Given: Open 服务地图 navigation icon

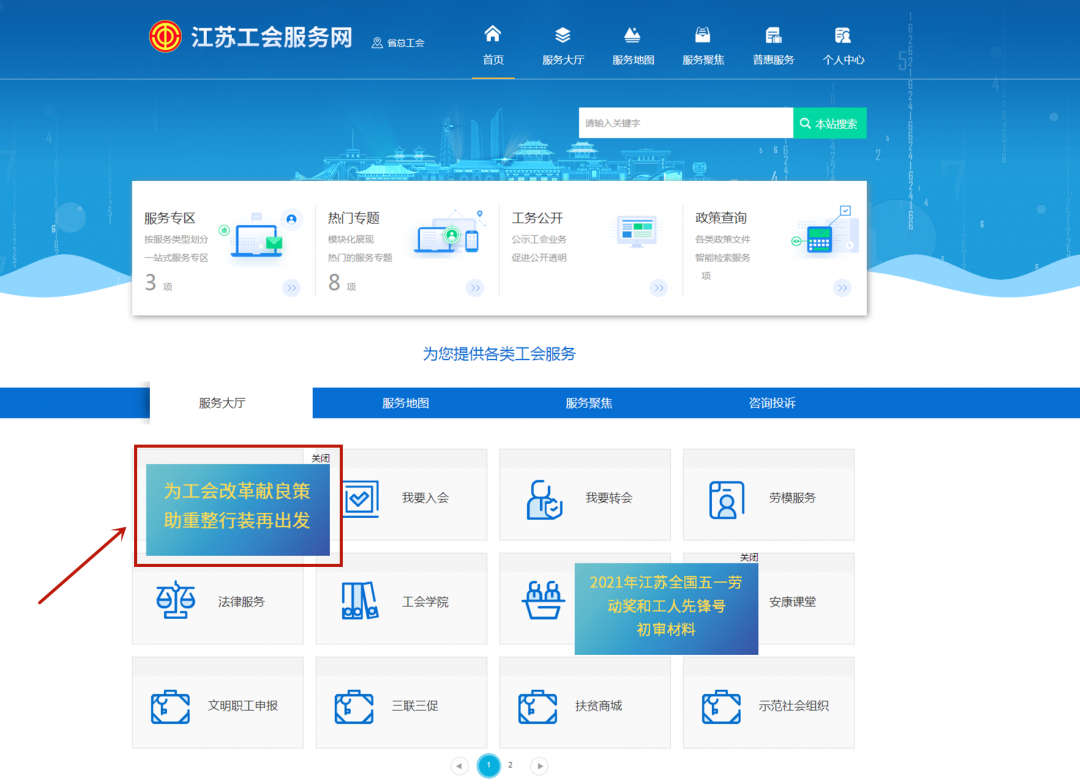Looking at the screenshot, I should tap(632, 36).
